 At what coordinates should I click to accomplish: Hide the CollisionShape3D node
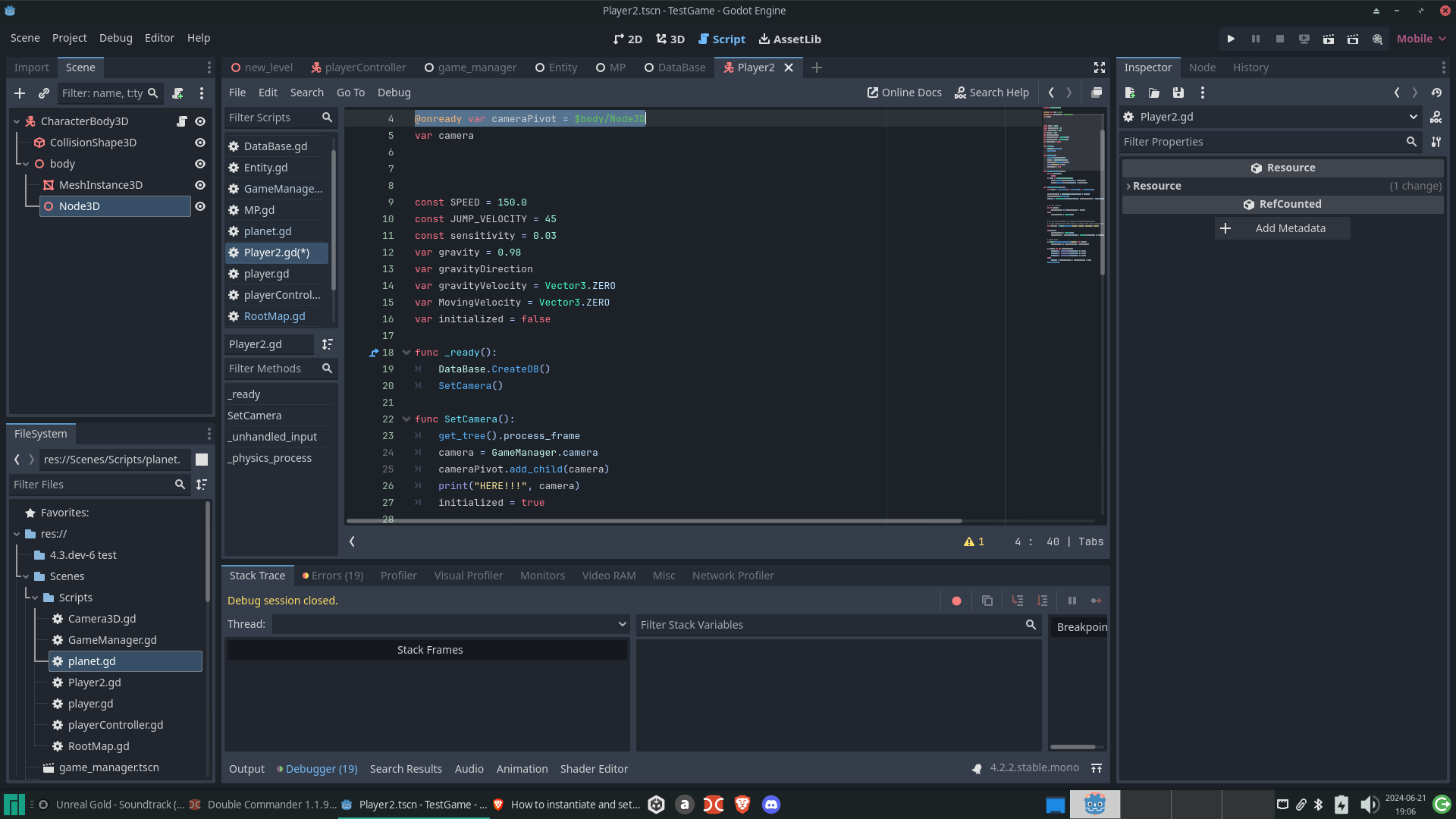(200, 143)
